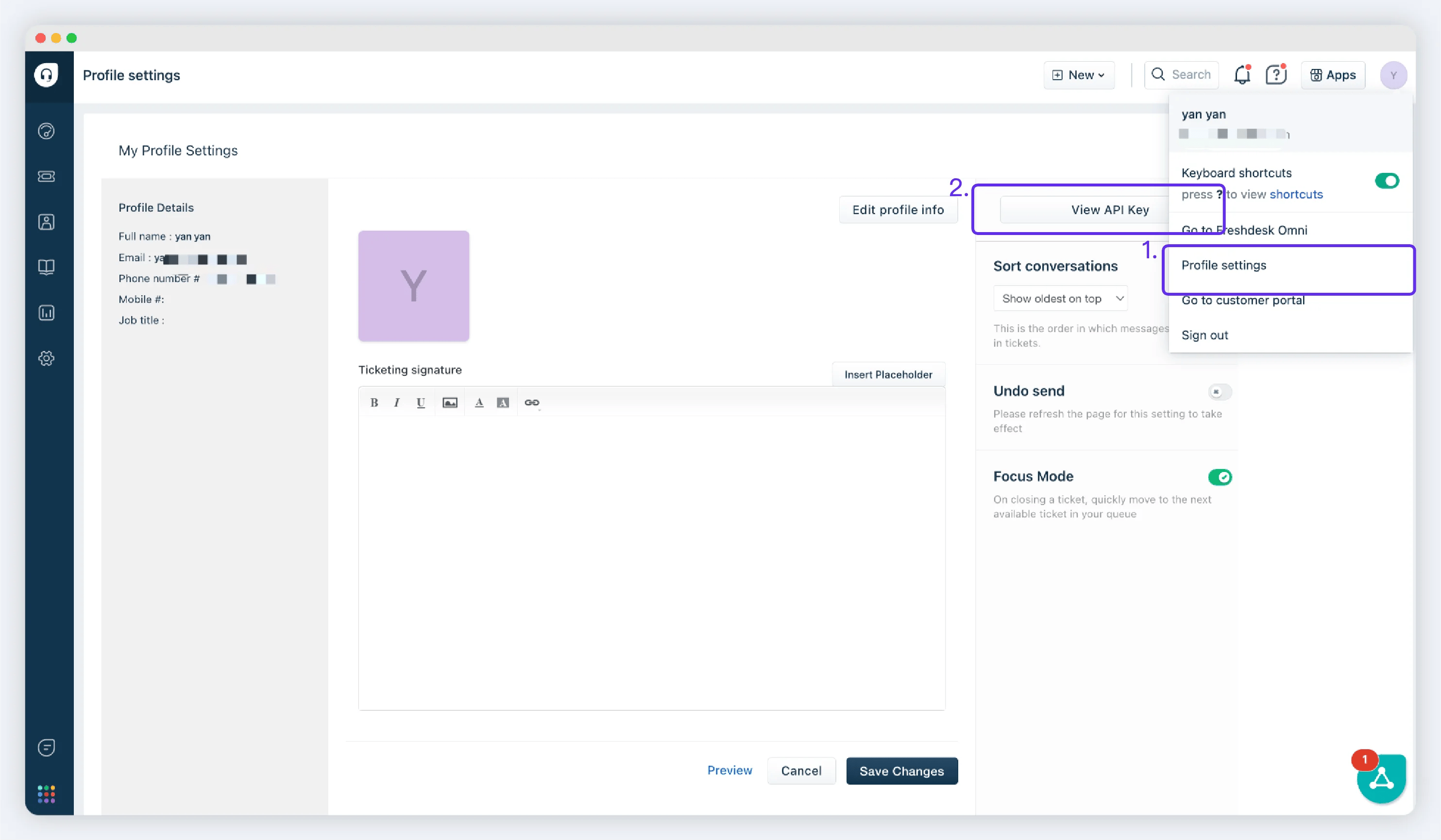Image resolution: width=1441 pixels, height=840 pixels.
Task: Click the yan yan name in user menu
Action: 1204,115
